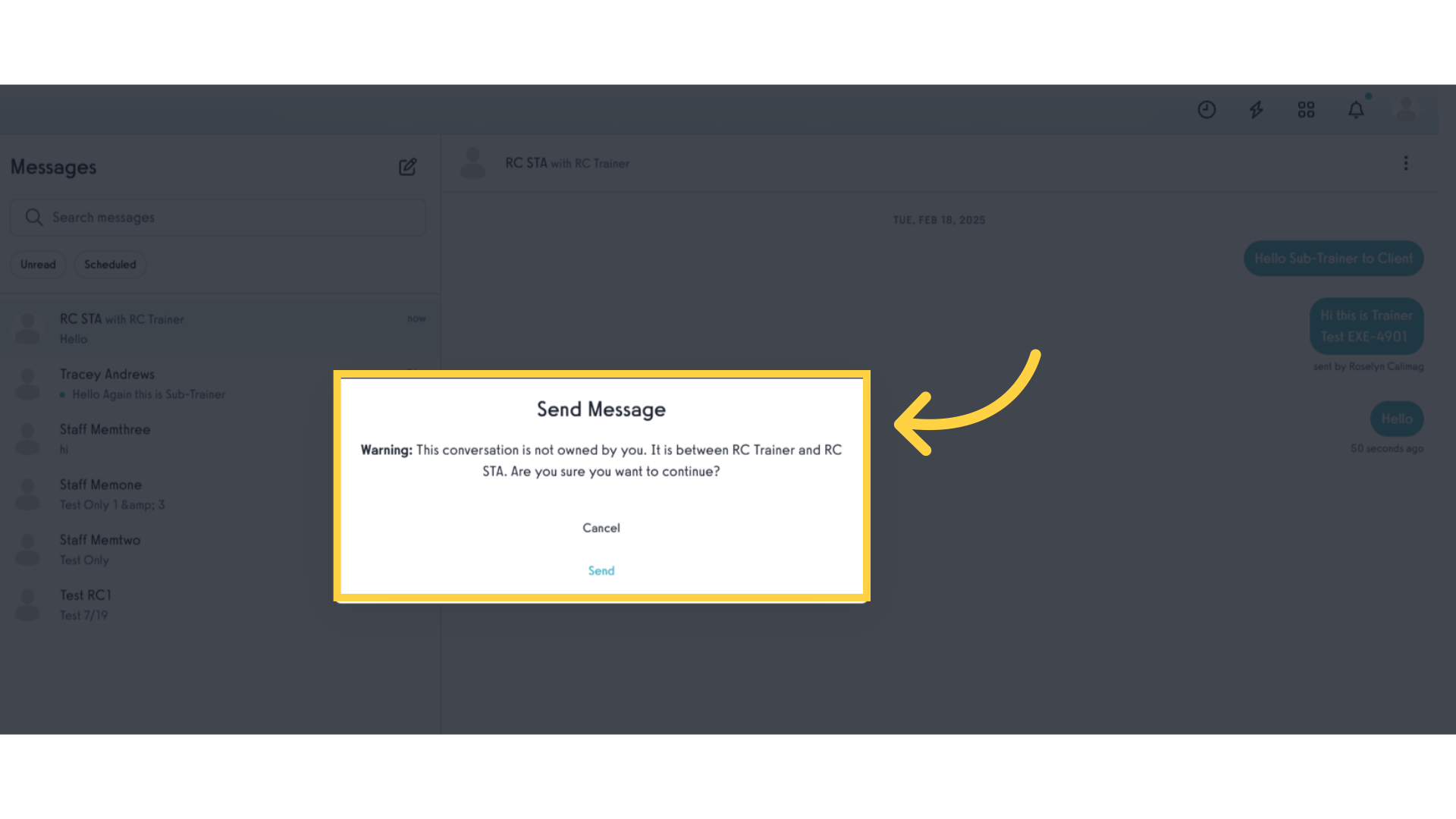Click the compose new message icon
The image size is (1456, 819).
pos(407,167)
